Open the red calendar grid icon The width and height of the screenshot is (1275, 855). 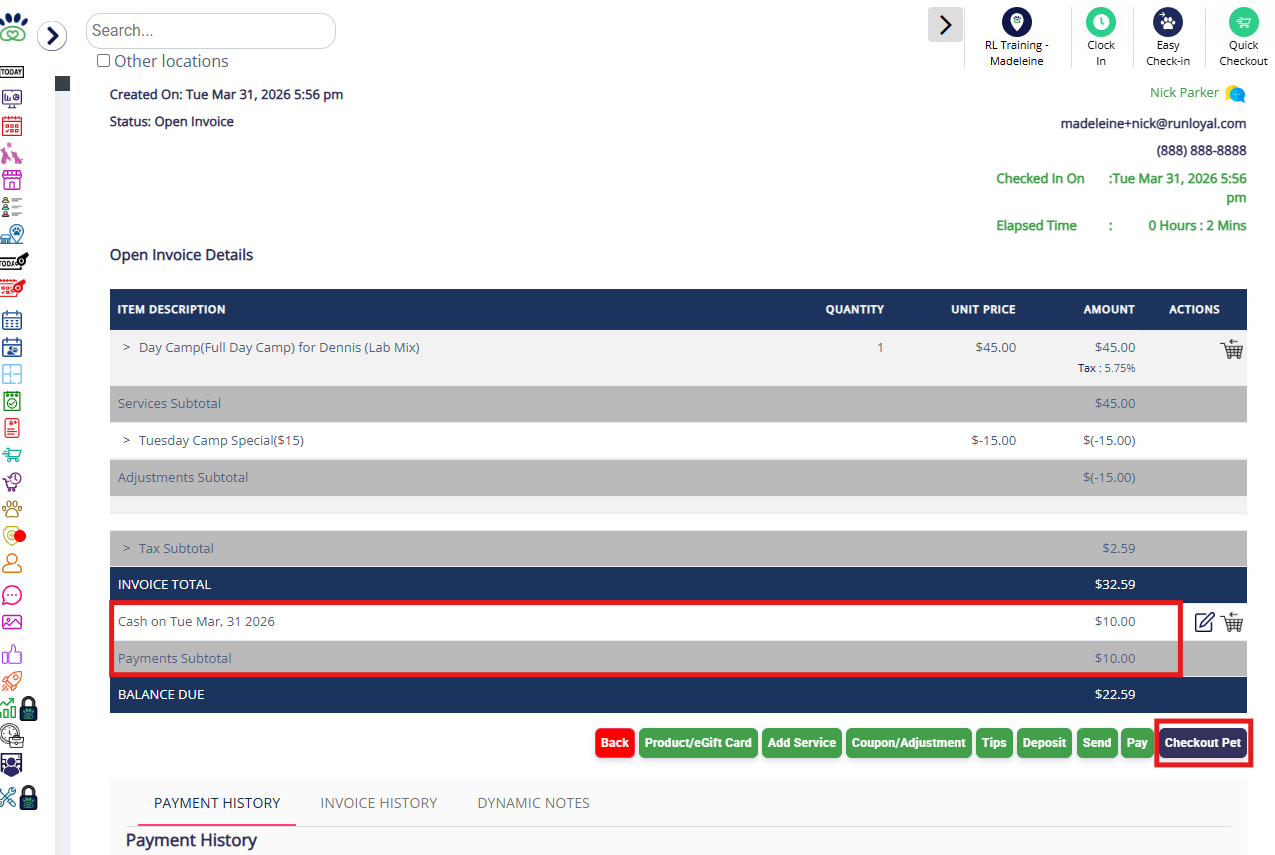tap(12, 126)
